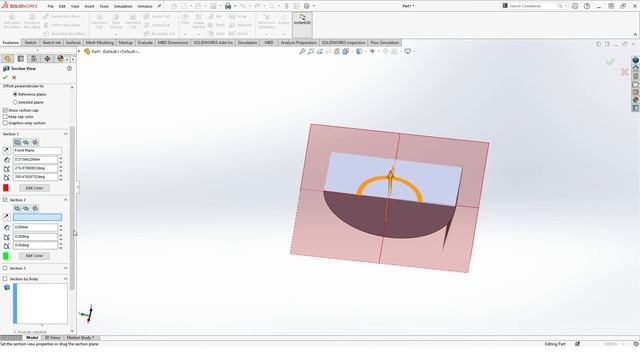Click reverse section direction icon in Section 1
The width and height of the screenshot is (640, 360).
coord(6,151)
